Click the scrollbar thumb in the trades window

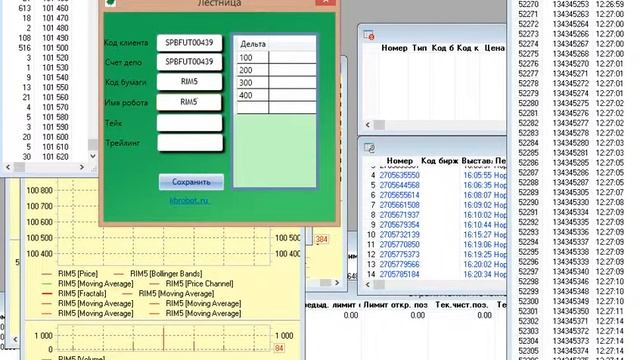(x=379, y=284)
